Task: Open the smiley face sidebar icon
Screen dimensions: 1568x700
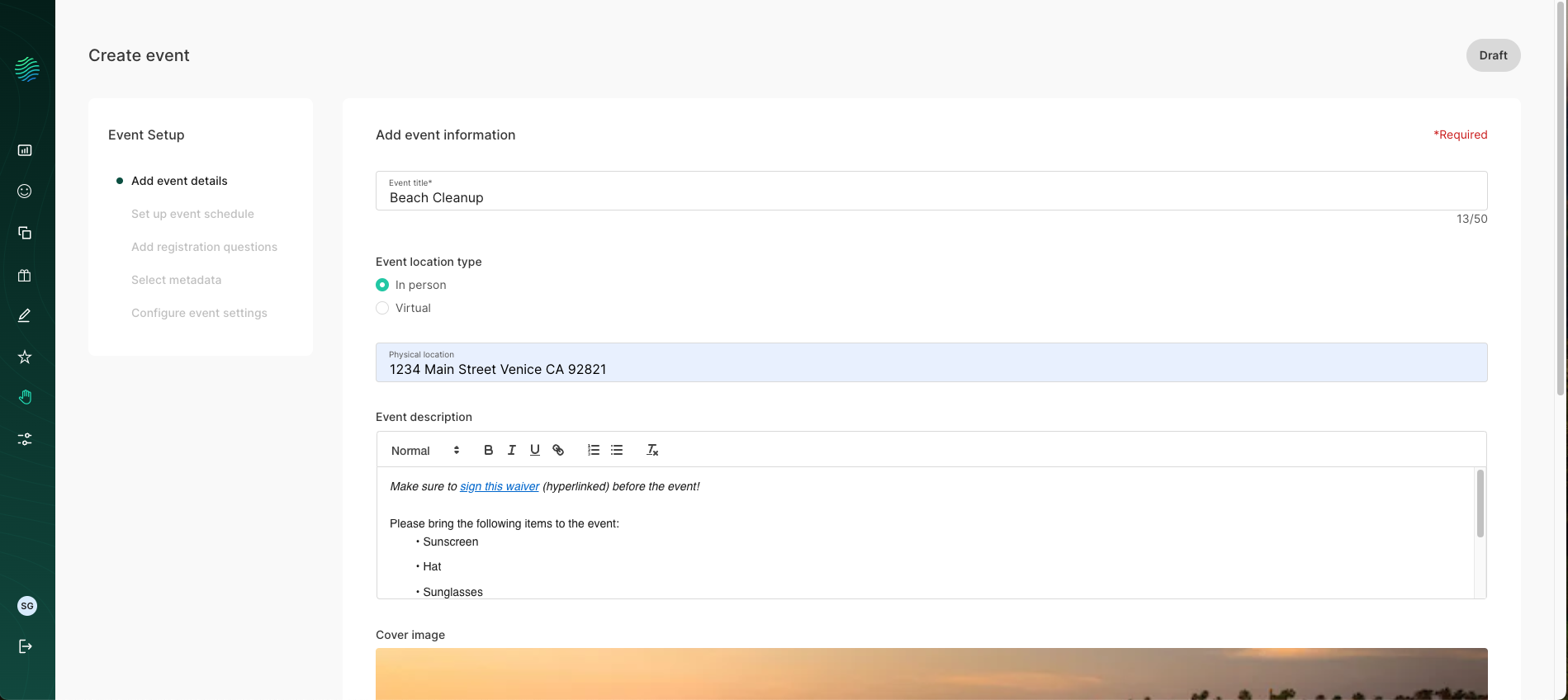Action: click(25, 192)
